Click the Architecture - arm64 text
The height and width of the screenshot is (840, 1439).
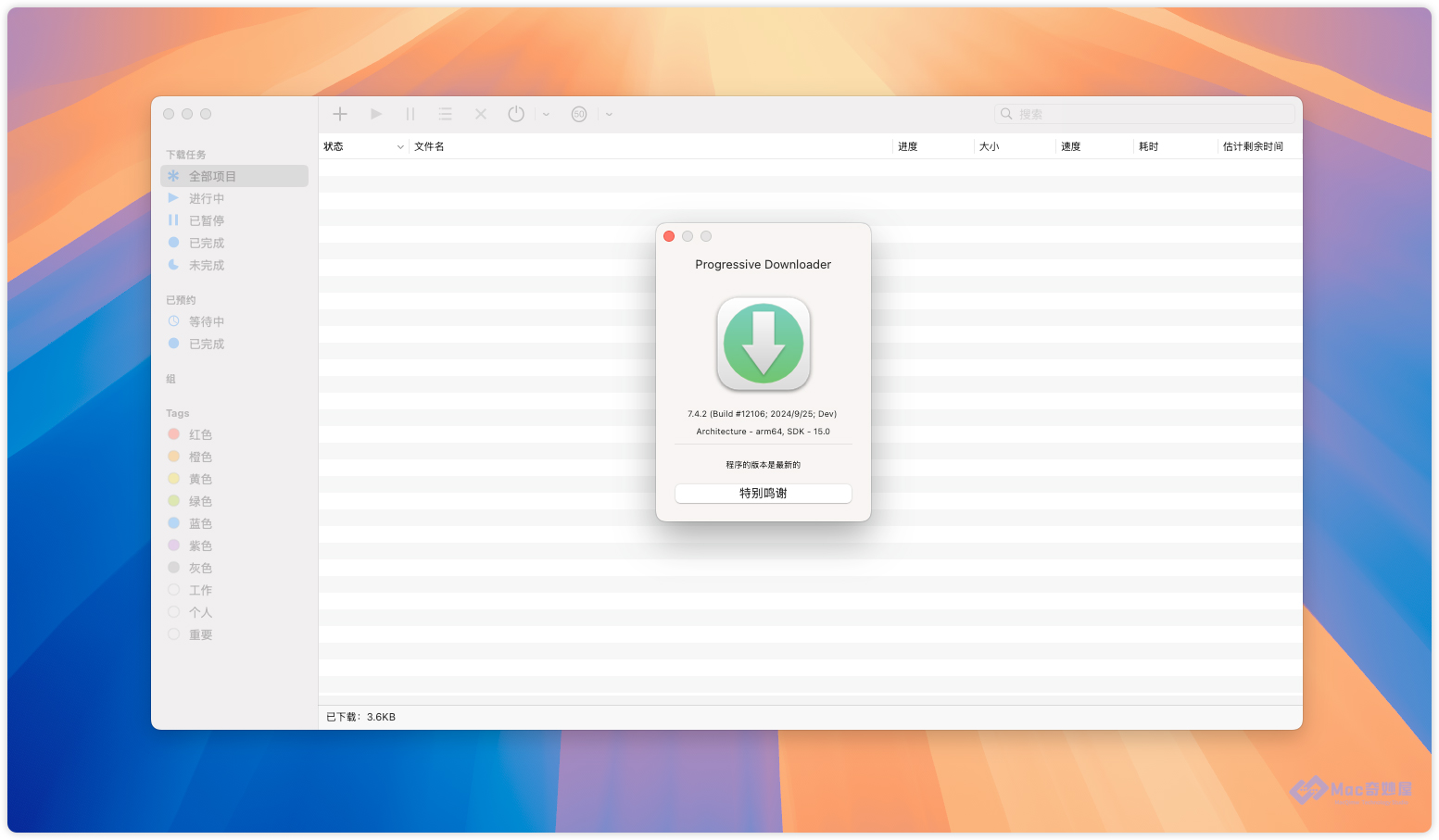tap(764, 432)
